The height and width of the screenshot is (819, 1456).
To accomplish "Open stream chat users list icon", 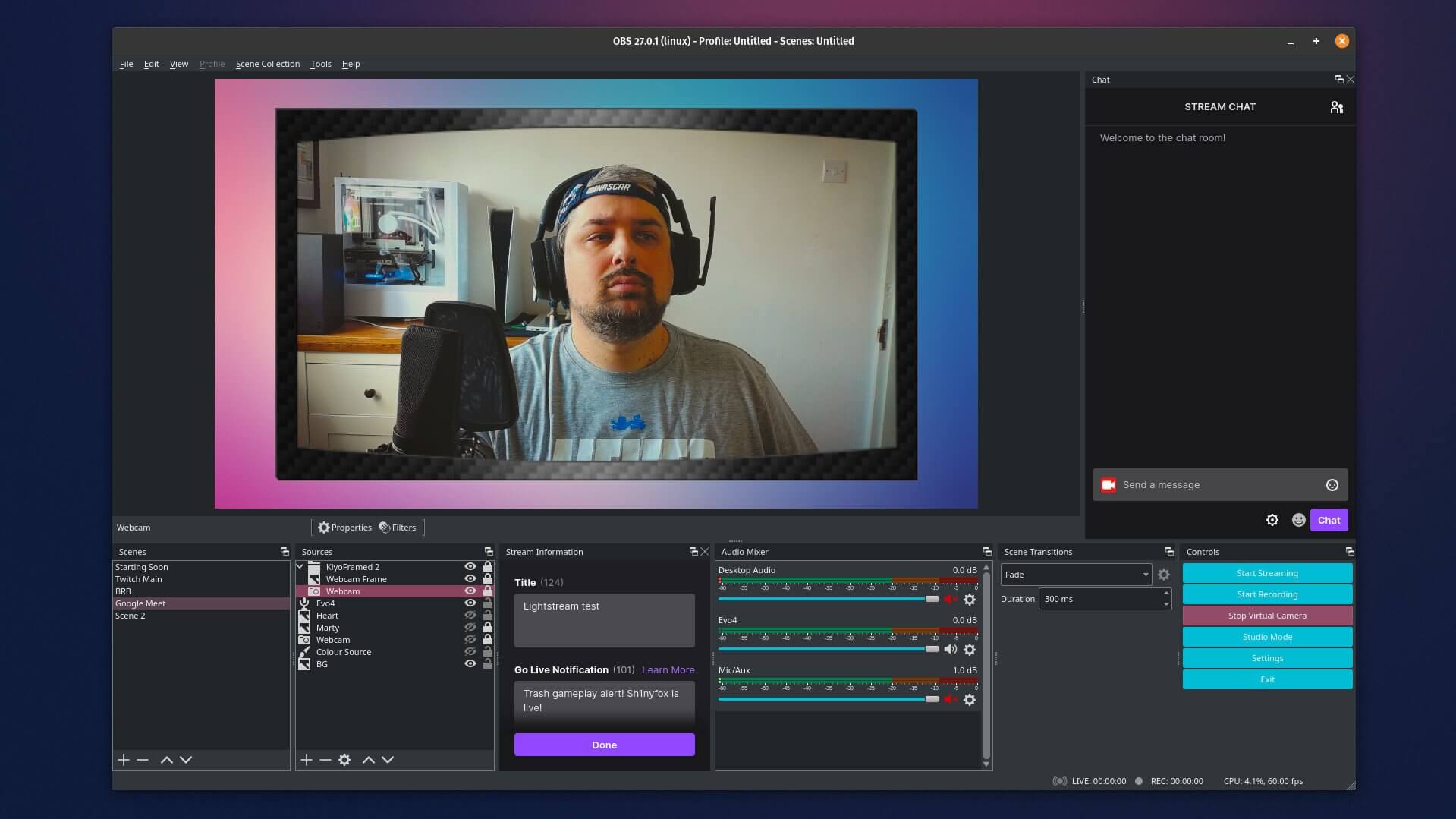I will (1337, 108).
